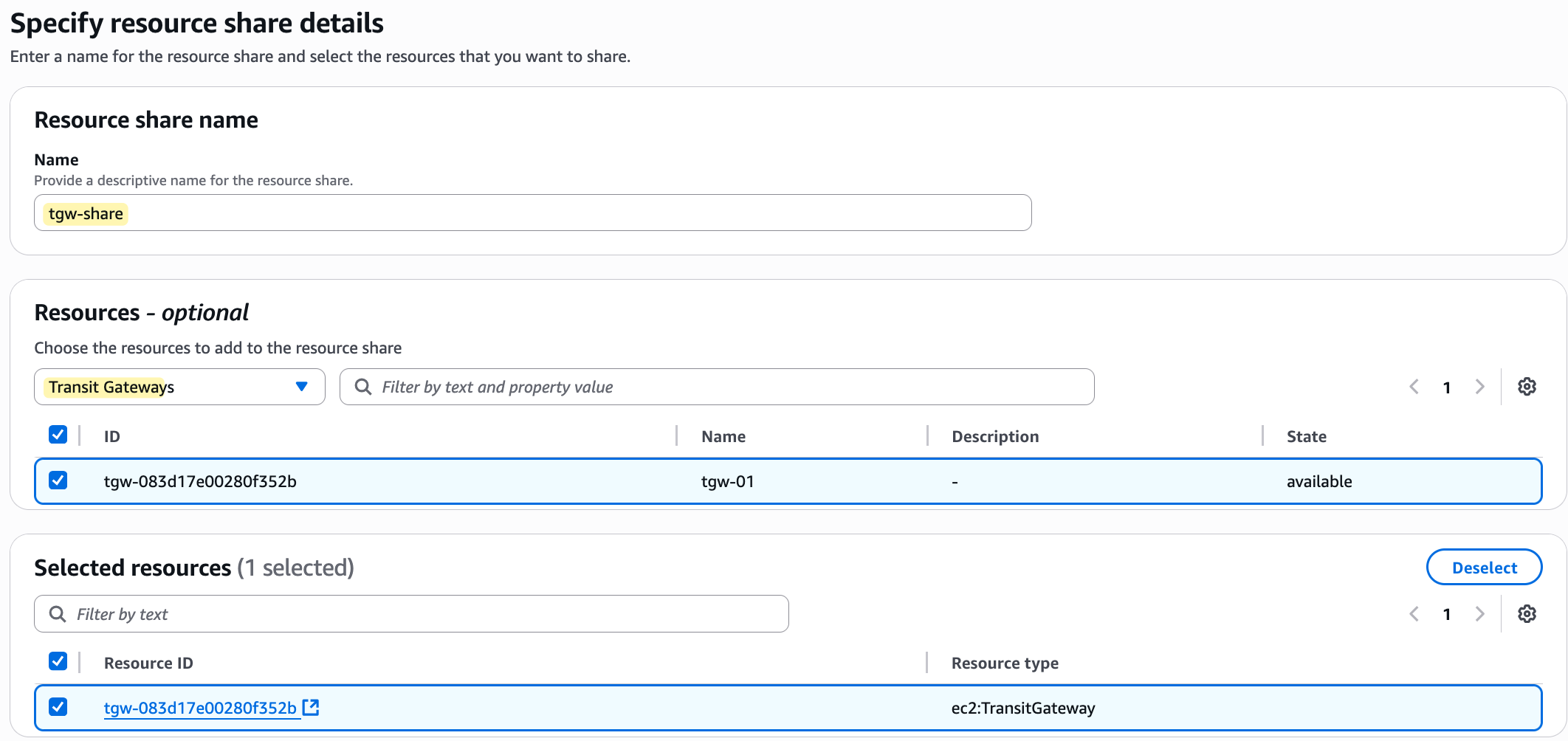Click the Name column header in Resources

coord(723,436)
